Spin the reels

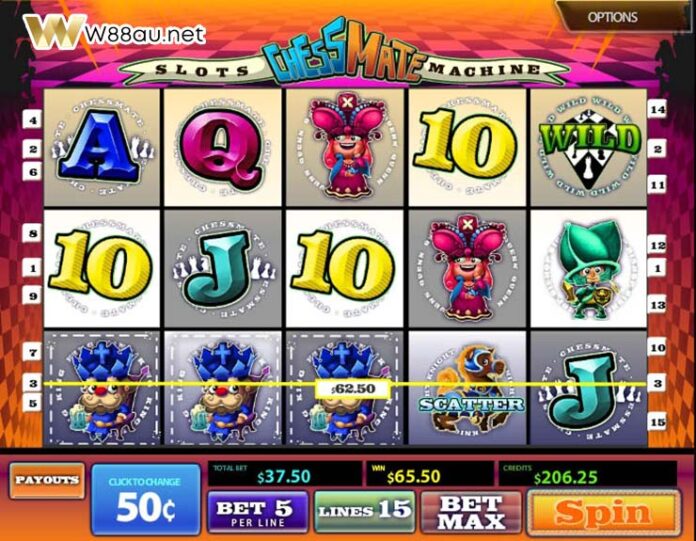pos(603,512)
